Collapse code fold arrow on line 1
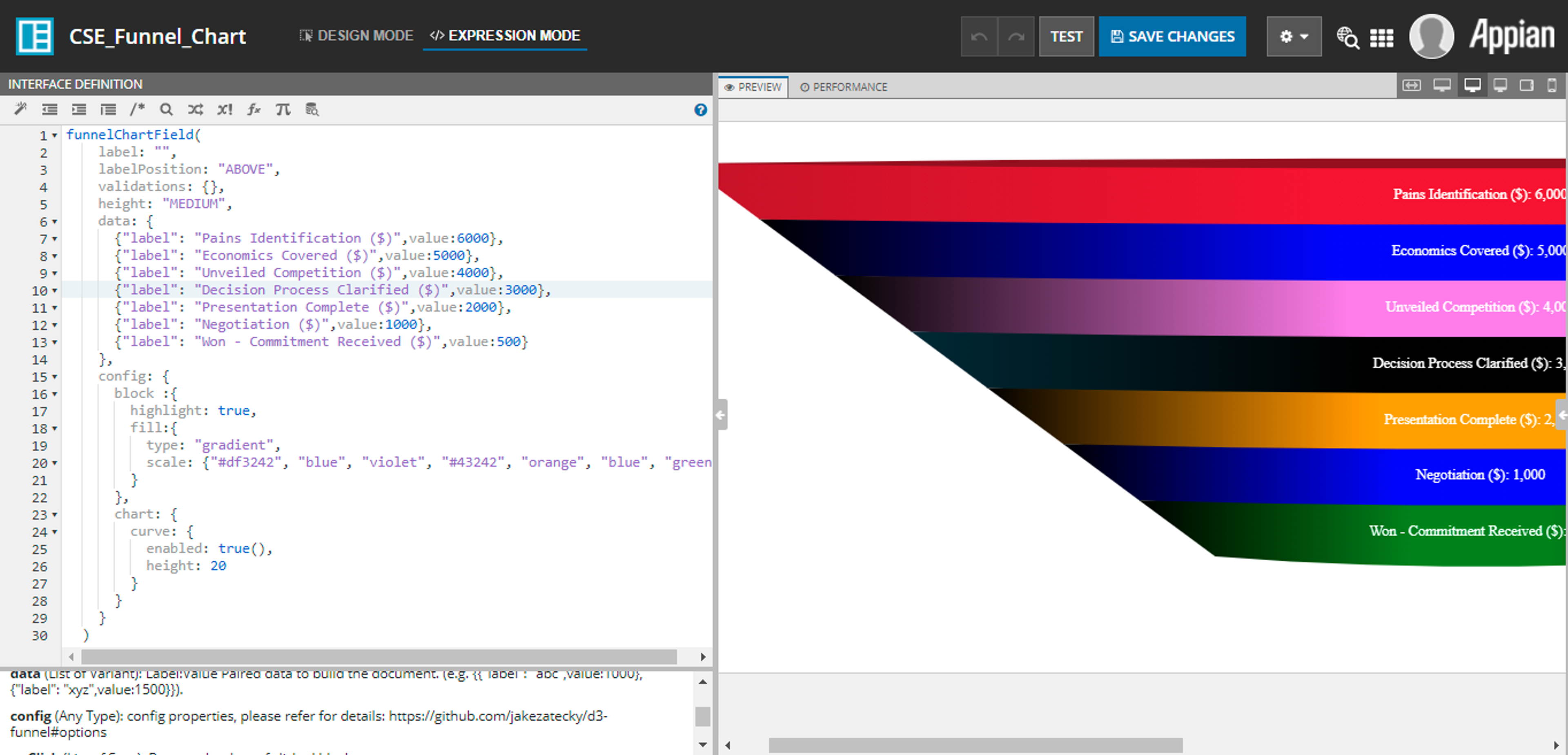The width and height of the screenshot is (1568, 755). pos(55,135)
